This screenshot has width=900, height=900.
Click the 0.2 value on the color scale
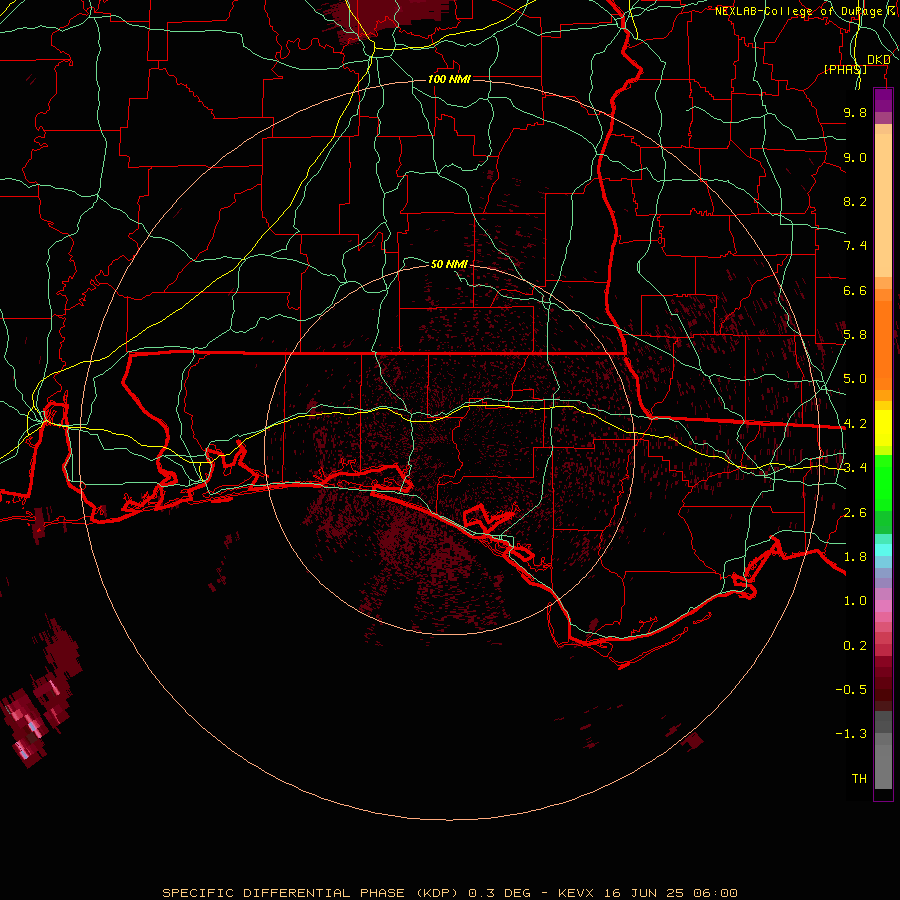(x=855, y=646)
